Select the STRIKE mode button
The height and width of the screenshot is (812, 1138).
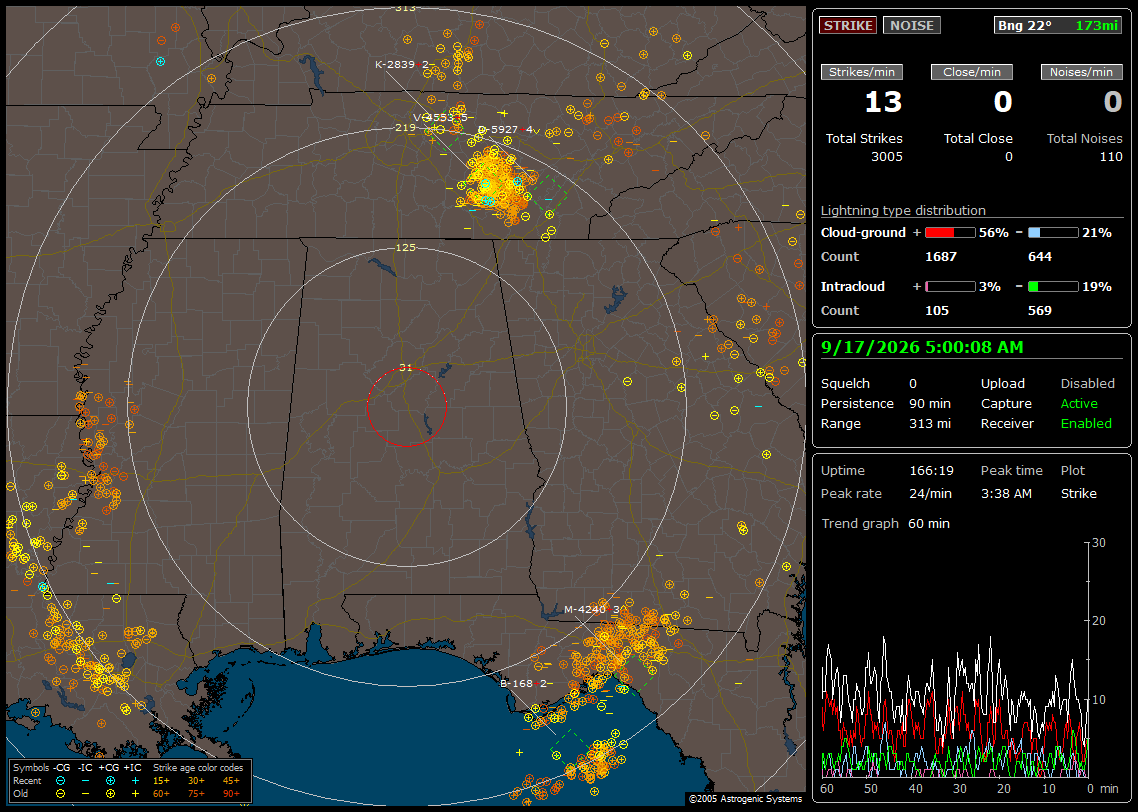848,25
